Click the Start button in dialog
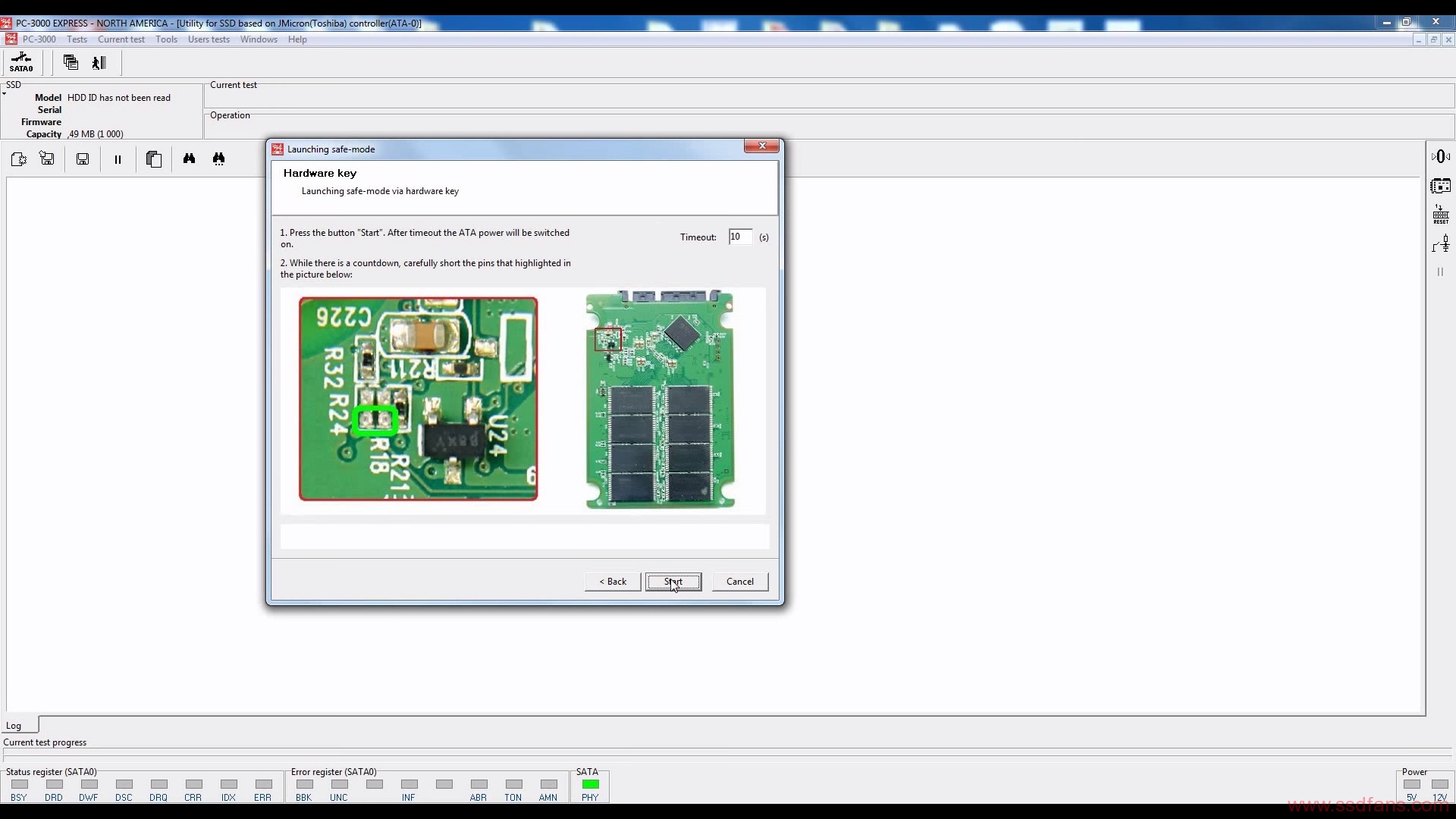The height and width of the screenshot is (819, 1456). click(673, 582)
